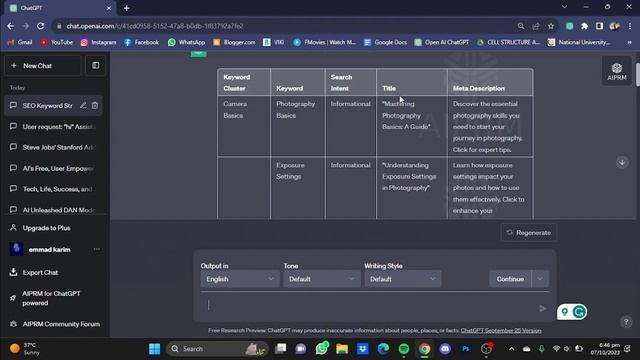
Task: Click the browser zoom magnifier icon
Action: pyautogui.click(x=521, y=26)
